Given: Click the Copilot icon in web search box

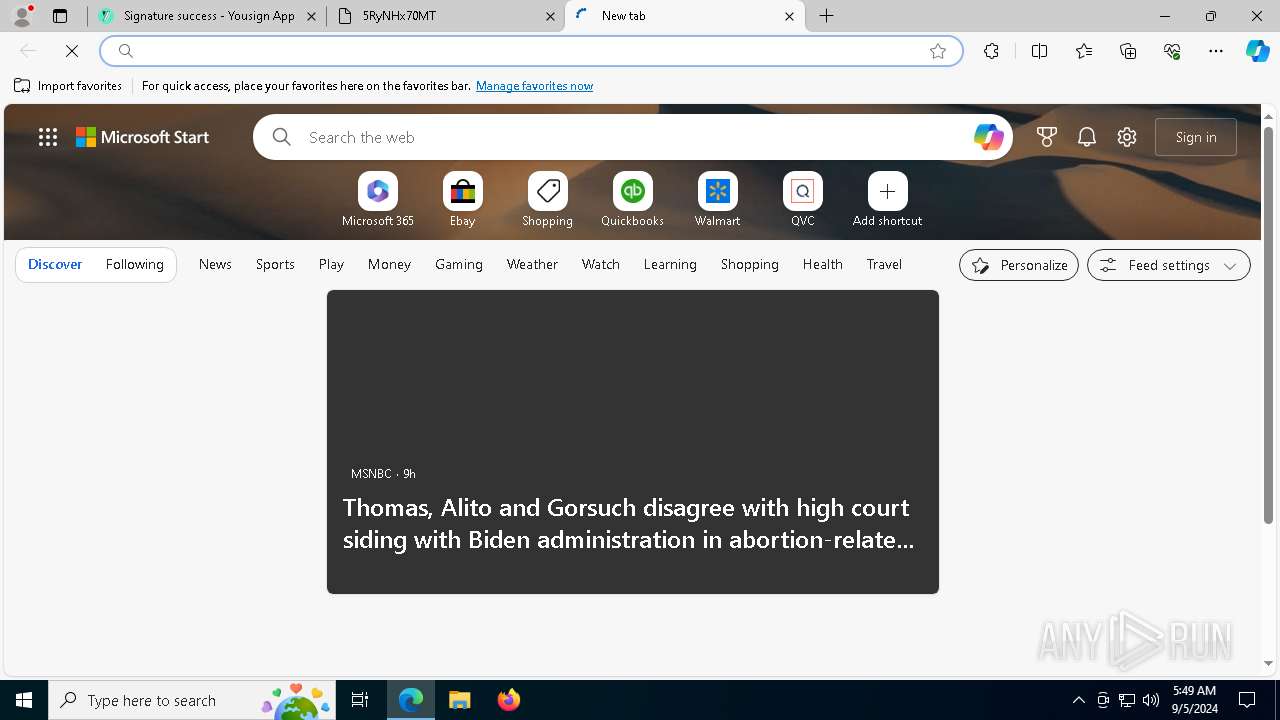Looking at the screenshot, I should click(x=988, y=137).
